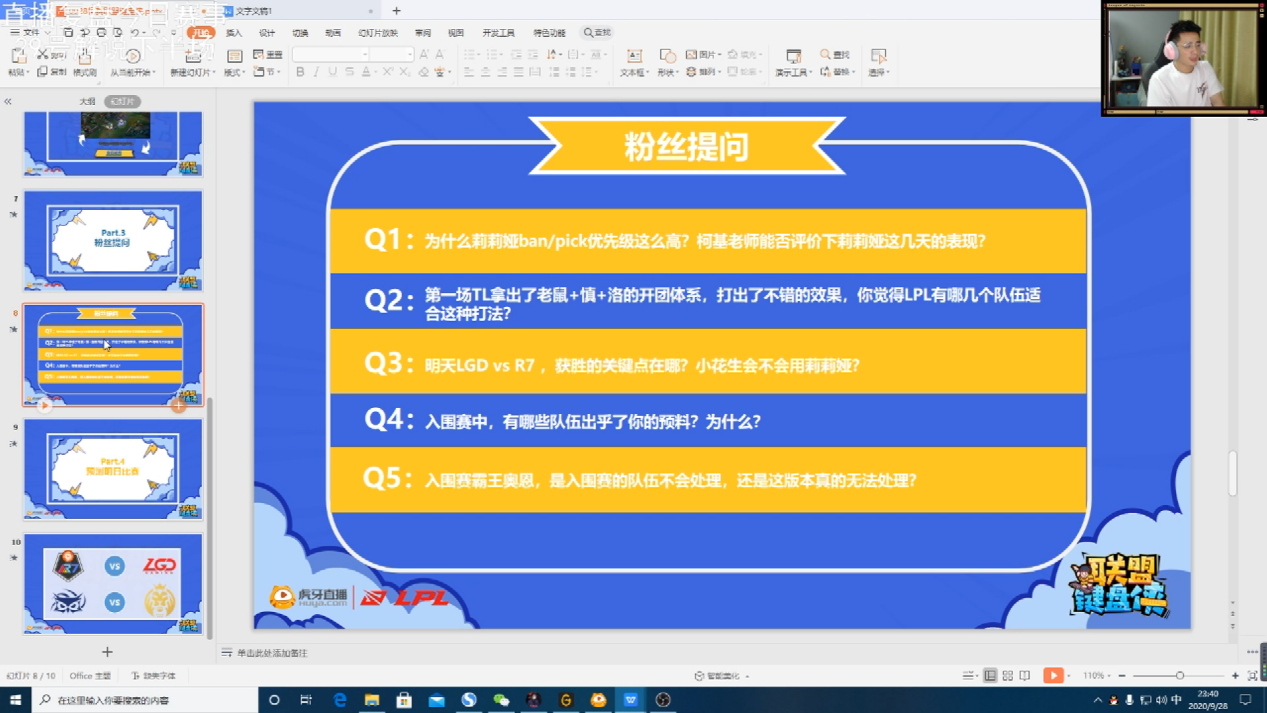Switch to the Transitions (切换) ribbon tab
This screenshot has width=1267, height=713.
coord(300,33)
